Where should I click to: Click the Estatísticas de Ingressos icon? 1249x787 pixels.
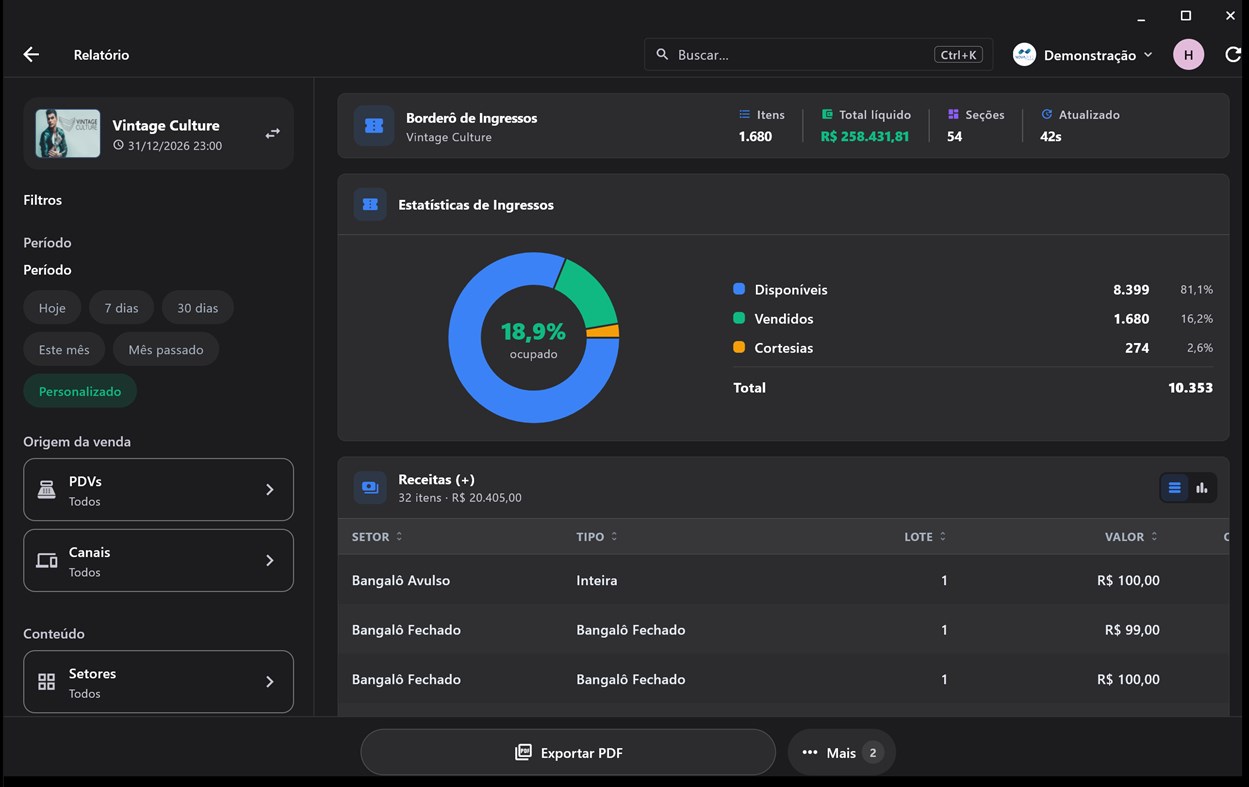(370, 204)
